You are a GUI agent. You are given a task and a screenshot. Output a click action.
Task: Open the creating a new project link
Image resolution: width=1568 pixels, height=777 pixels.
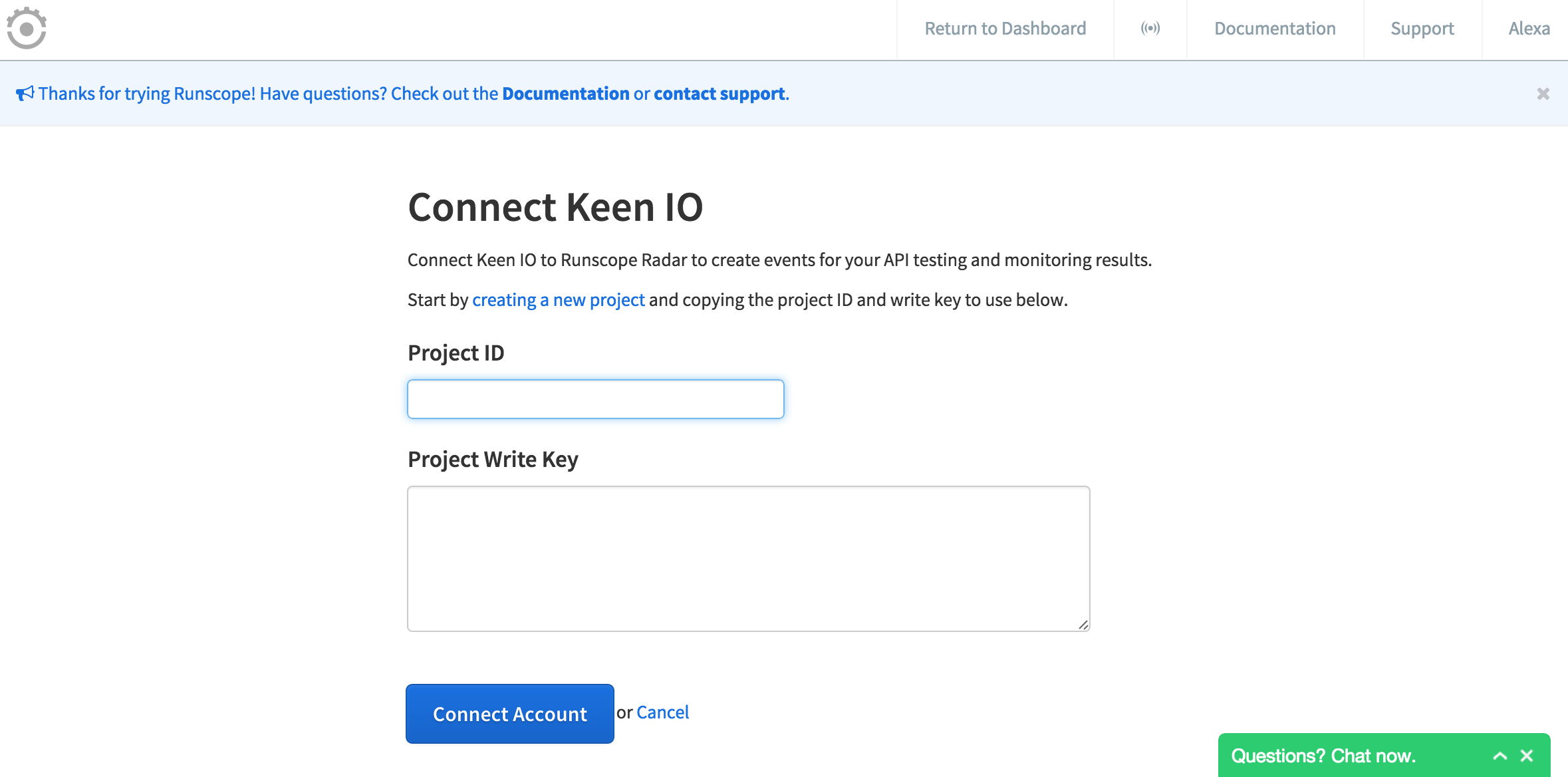(559, 300)
